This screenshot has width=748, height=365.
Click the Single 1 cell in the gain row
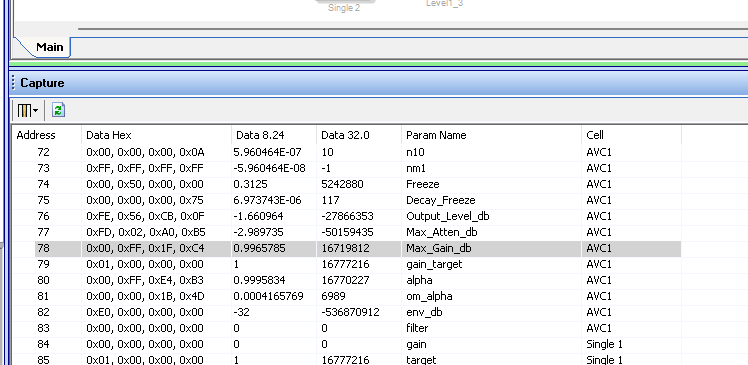click(x=604, y=344)
